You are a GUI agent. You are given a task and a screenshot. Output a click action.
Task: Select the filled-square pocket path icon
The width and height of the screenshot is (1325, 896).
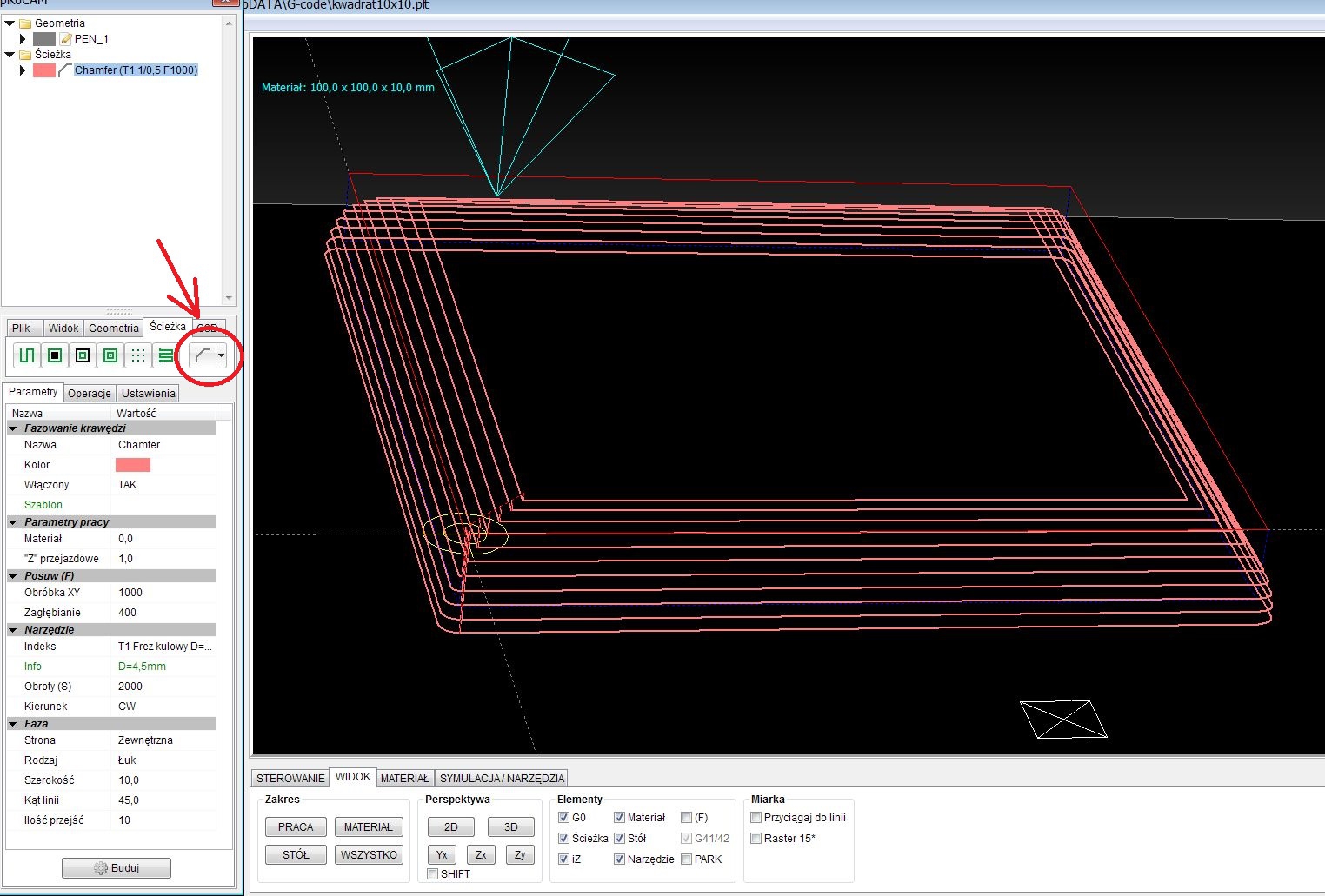coord(55,355)
